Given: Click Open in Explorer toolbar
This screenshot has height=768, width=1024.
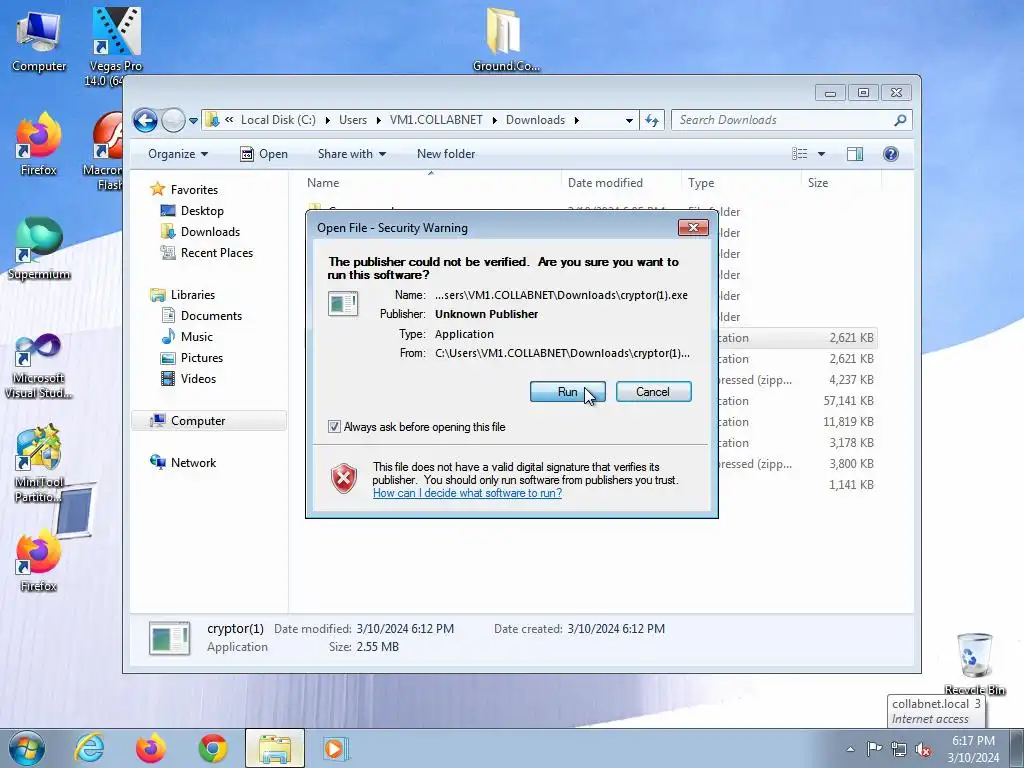Looking at the screenshot, I should coord(264,154).
